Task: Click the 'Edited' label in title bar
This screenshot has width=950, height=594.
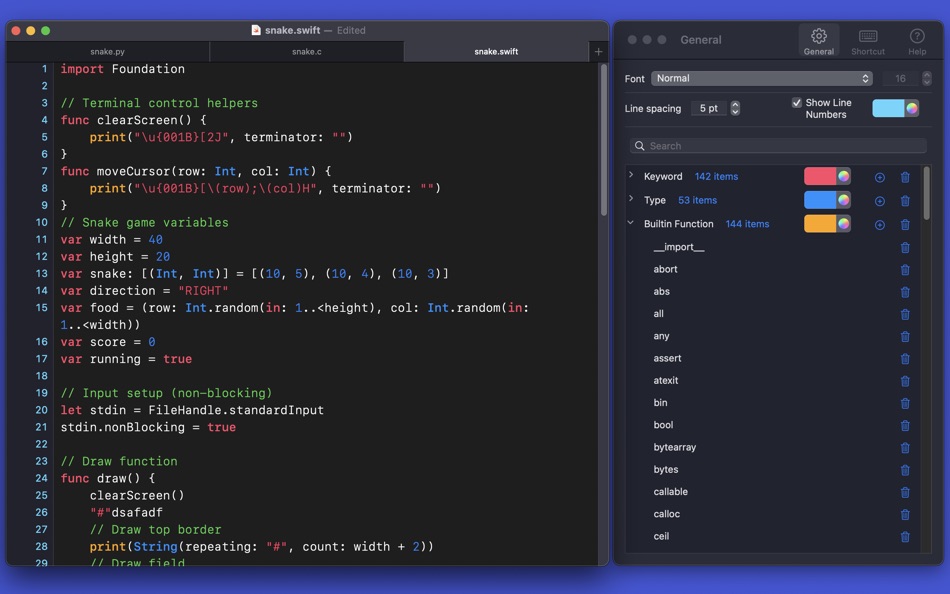Action: click(351, 30)
